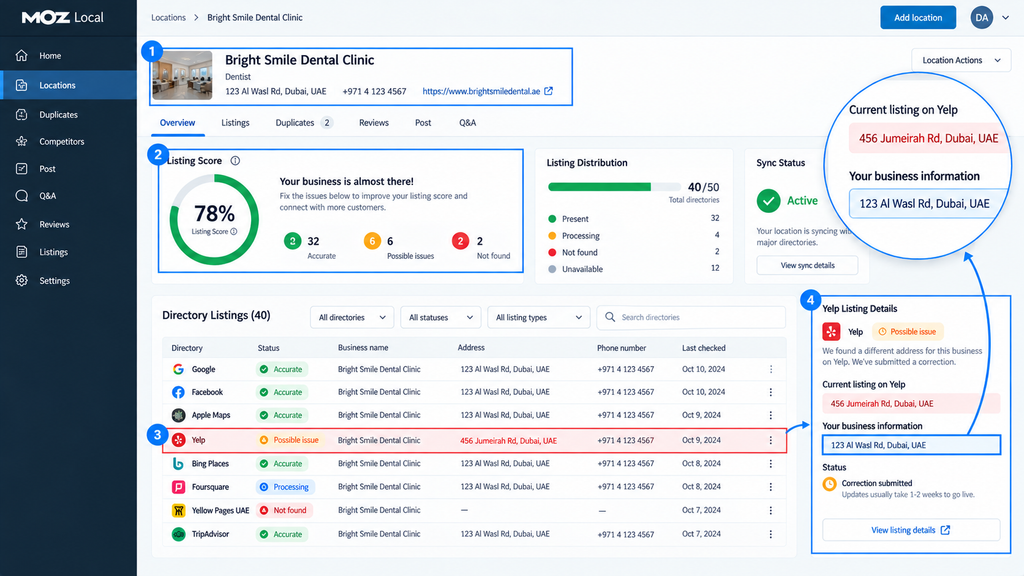Open the brightsmiledental.ae website link
The height and width of the screenshot is (576, 1024).
[481, 91]
